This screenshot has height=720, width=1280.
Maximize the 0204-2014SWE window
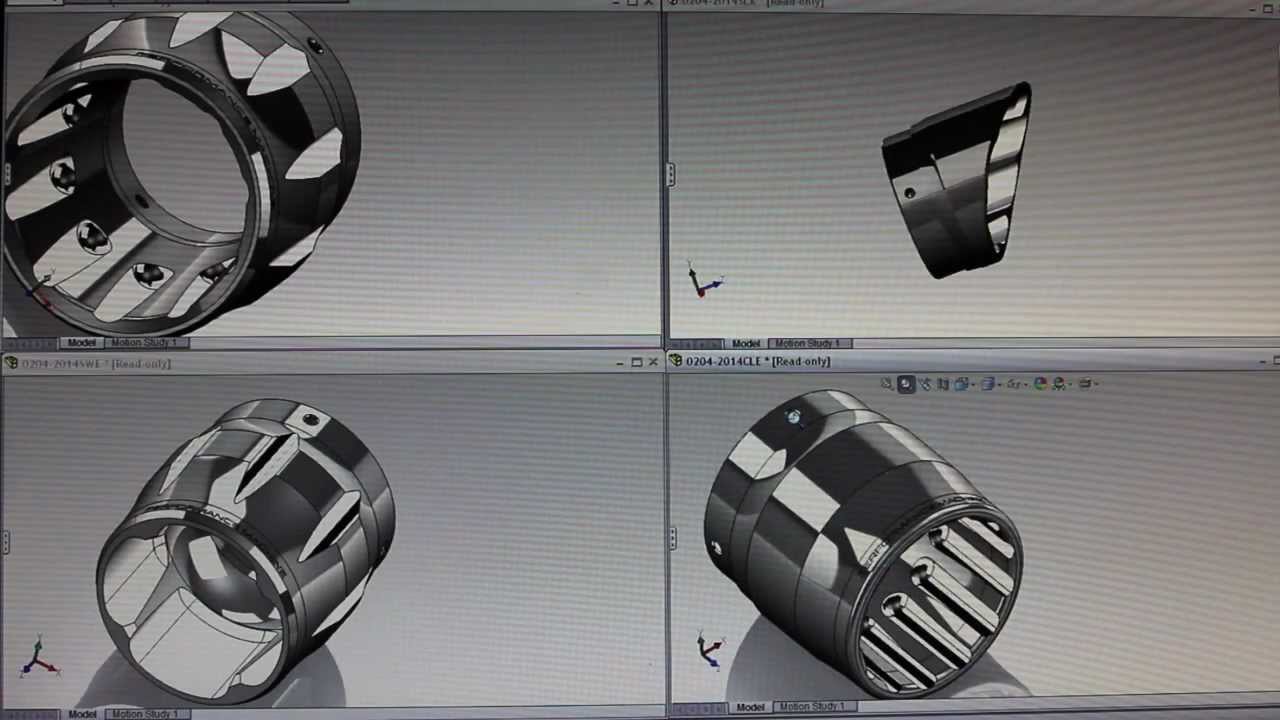point(636,362)
